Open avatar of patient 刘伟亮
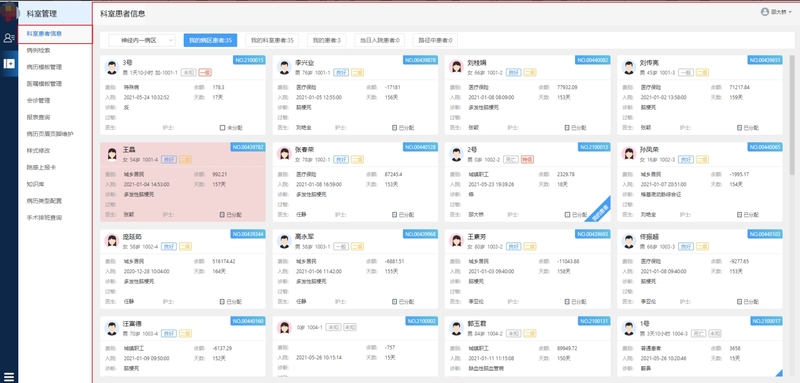This screenshot has width=800, height=383. click(x=628, y=67)
